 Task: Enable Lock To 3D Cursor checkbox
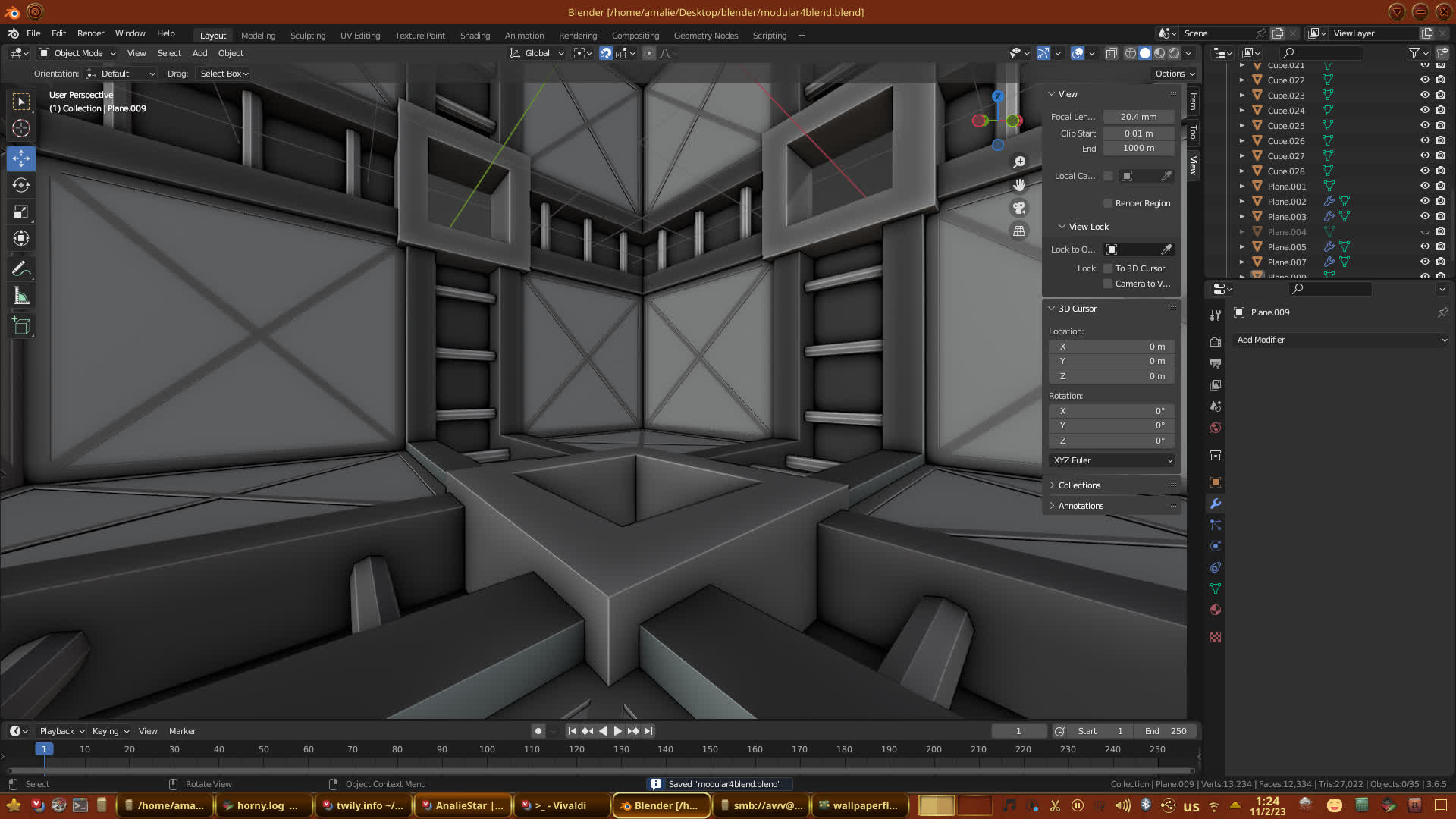1108,268
